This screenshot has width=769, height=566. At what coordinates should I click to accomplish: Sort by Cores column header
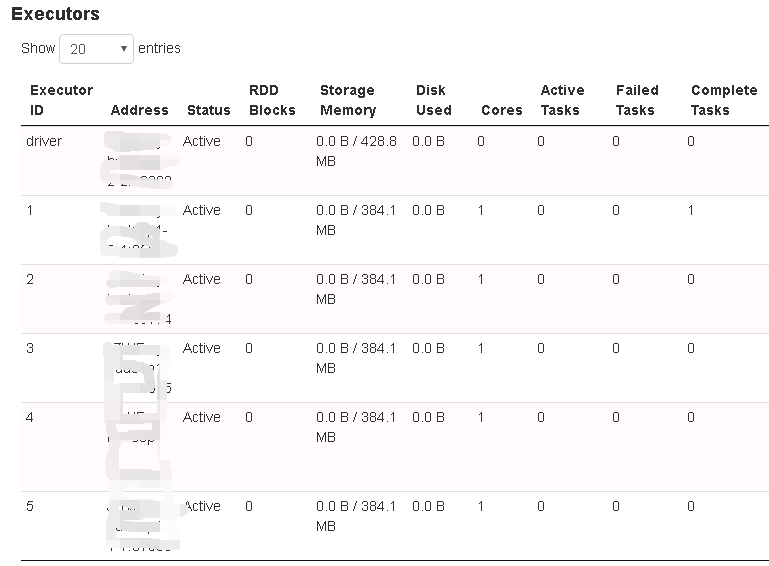[502, 110]
